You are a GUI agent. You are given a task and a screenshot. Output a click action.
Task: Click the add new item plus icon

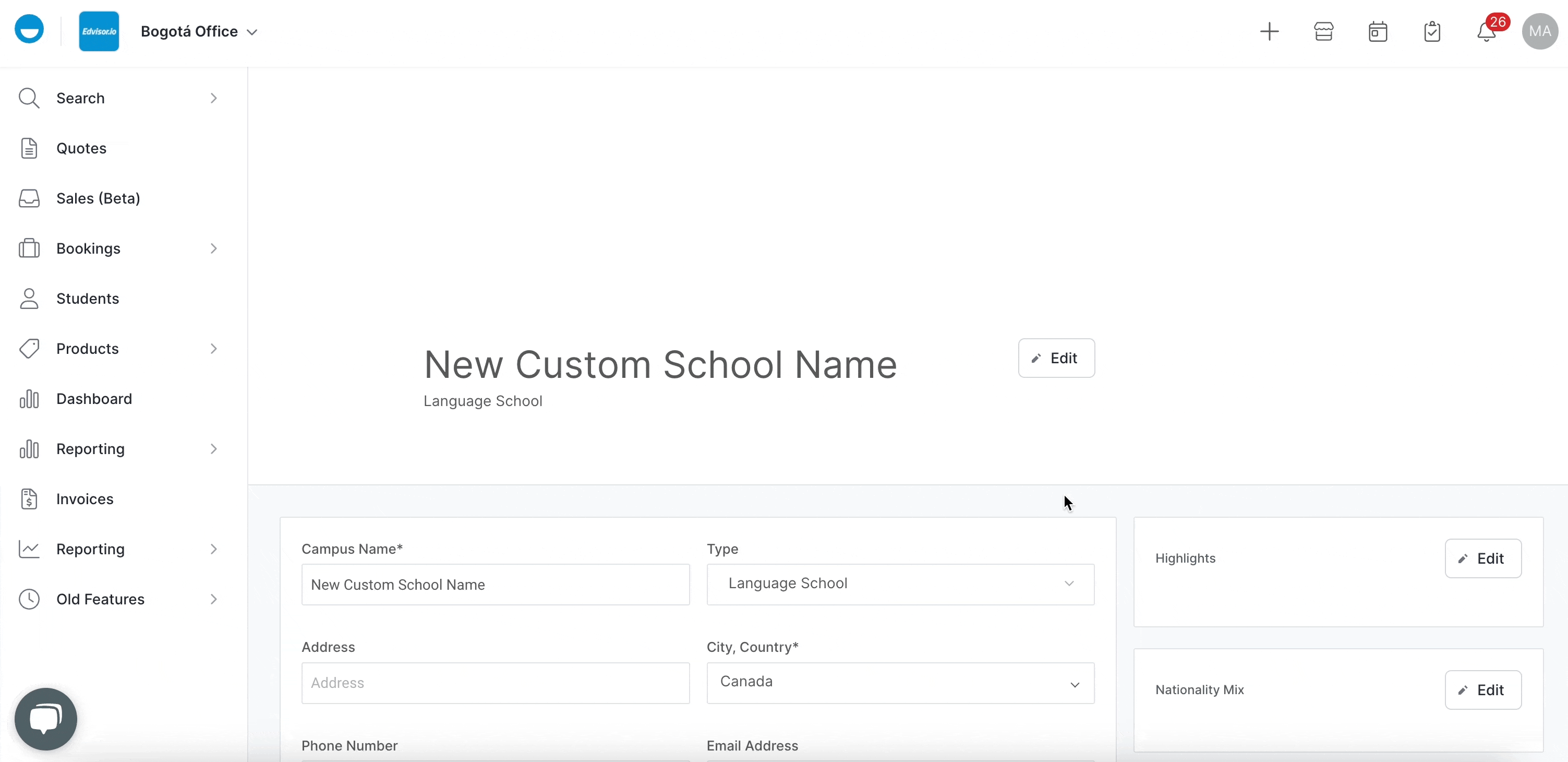pyautogui.click(x=1269, y=32)
